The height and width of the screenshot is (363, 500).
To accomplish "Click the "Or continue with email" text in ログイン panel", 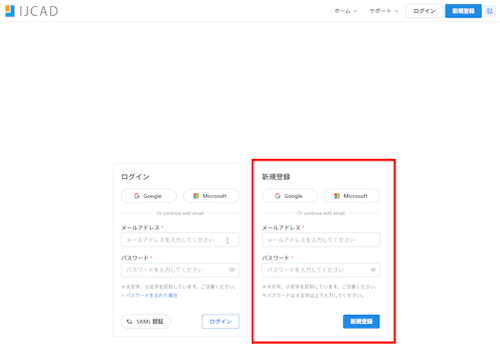I will (x=180, y=213).
